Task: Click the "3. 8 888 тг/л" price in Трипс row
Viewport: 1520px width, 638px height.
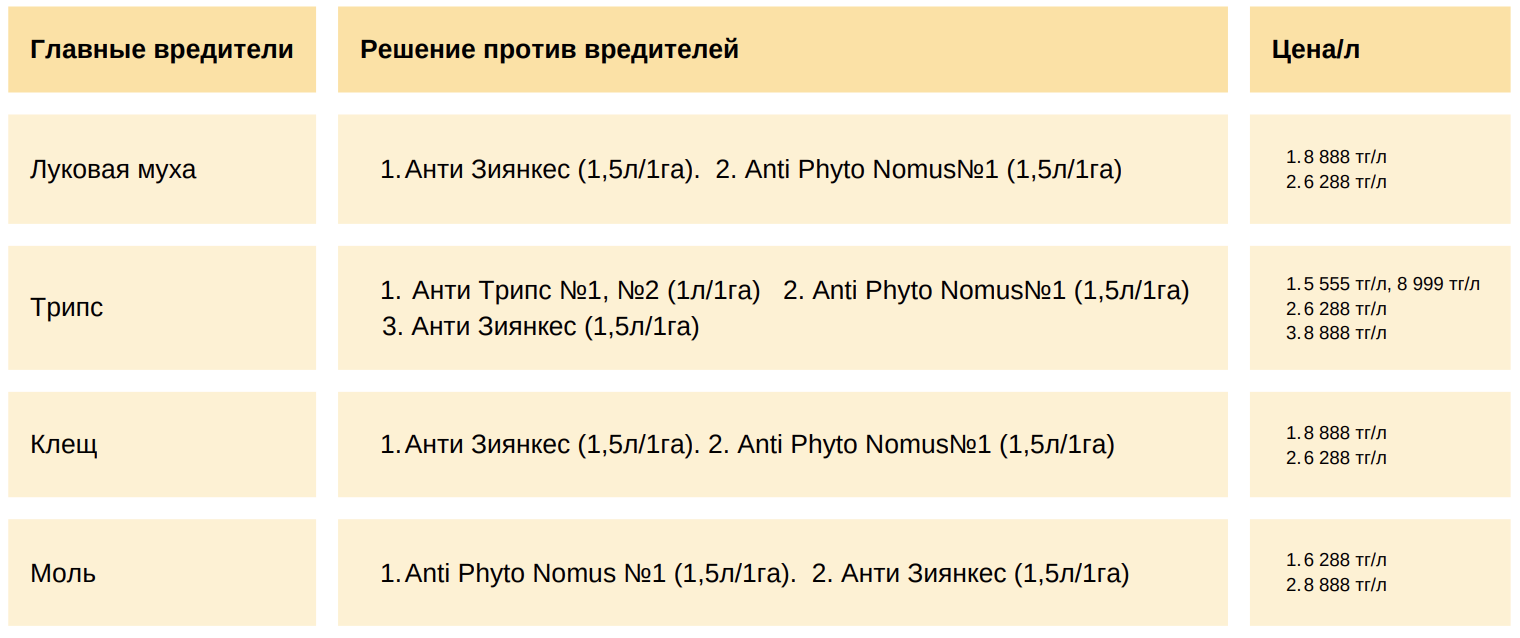Action: [x=1337, y=333]
